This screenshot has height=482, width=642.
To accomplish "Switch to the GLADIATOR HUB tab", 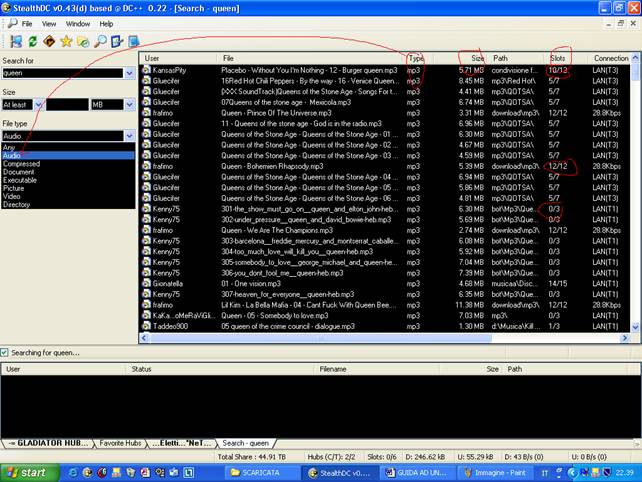I will pyautogui.click(x=48, y=443).
